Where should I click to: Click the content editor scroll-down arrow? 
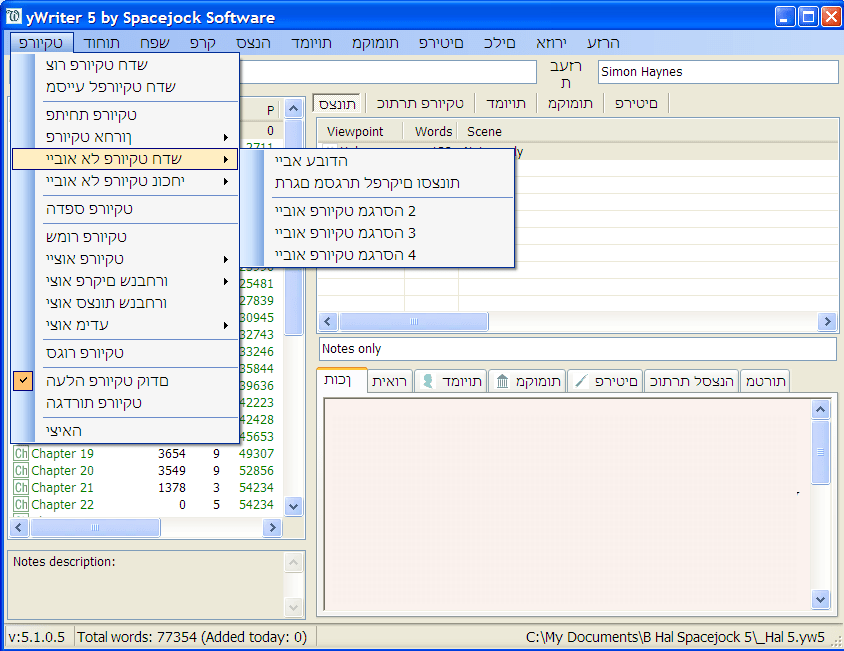(x=820, y=599)
